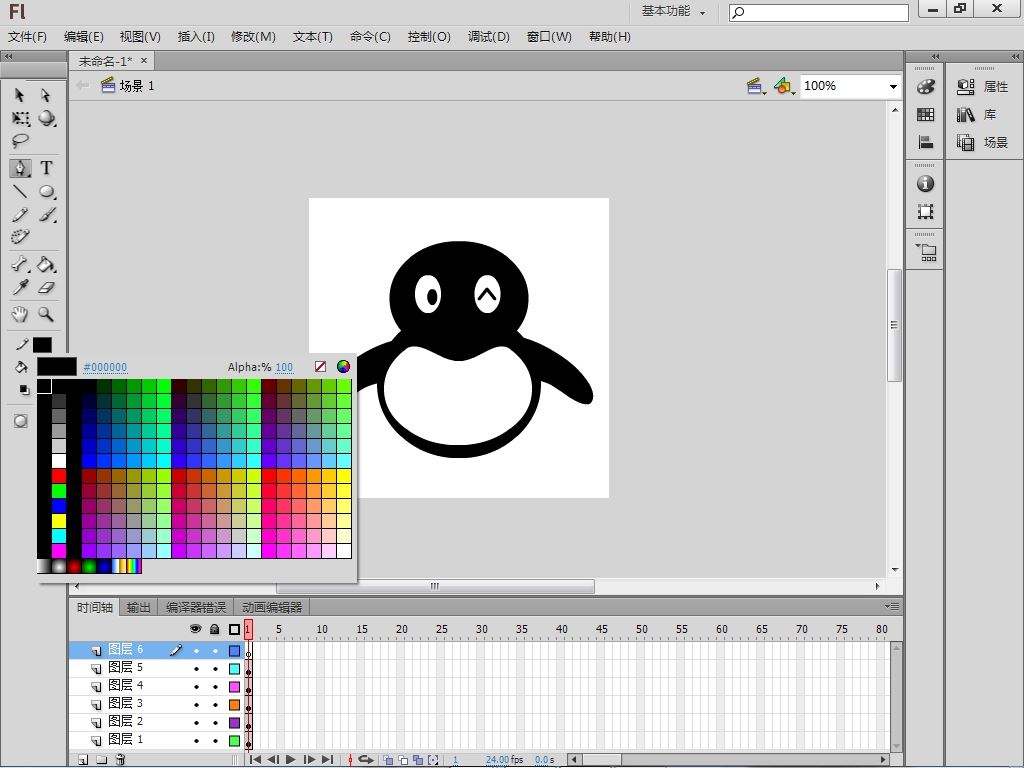
Task: Click the help search input field
Action: [x=819, y=12]
